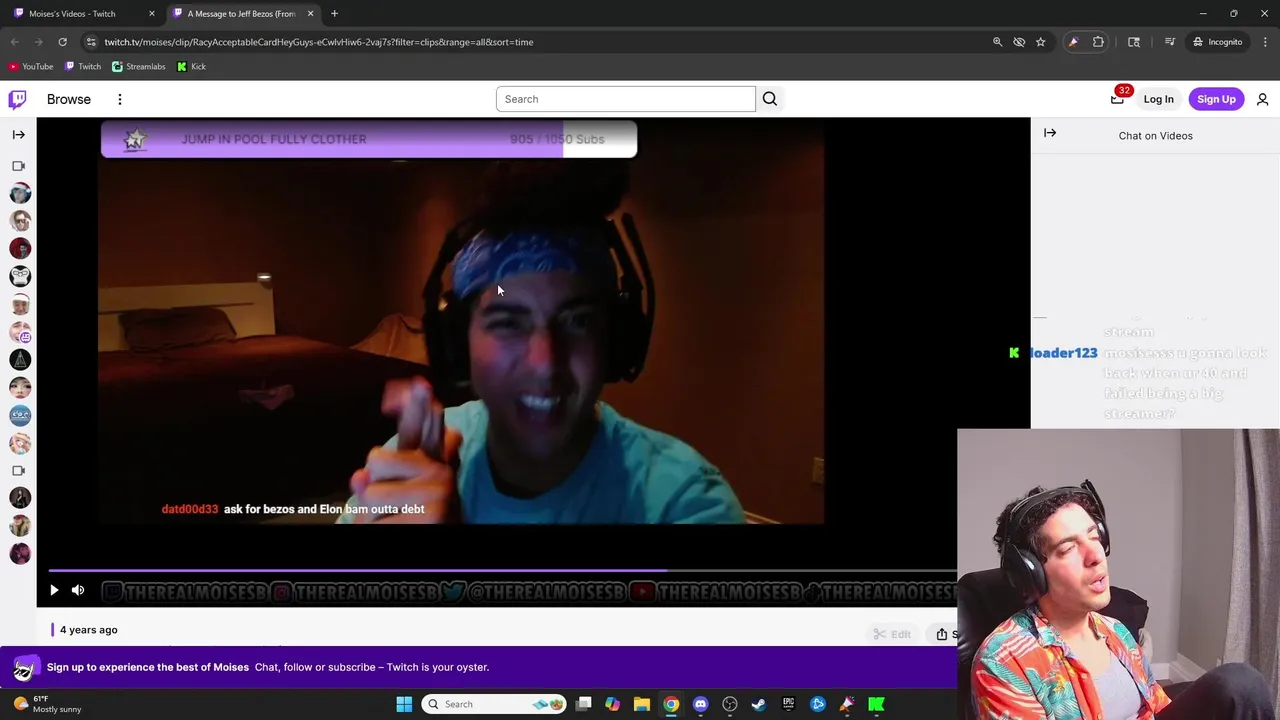Viewport: 1280px width, 720px height.
Task: Bookmark this page with the star icon
Action: (1040, 42)
